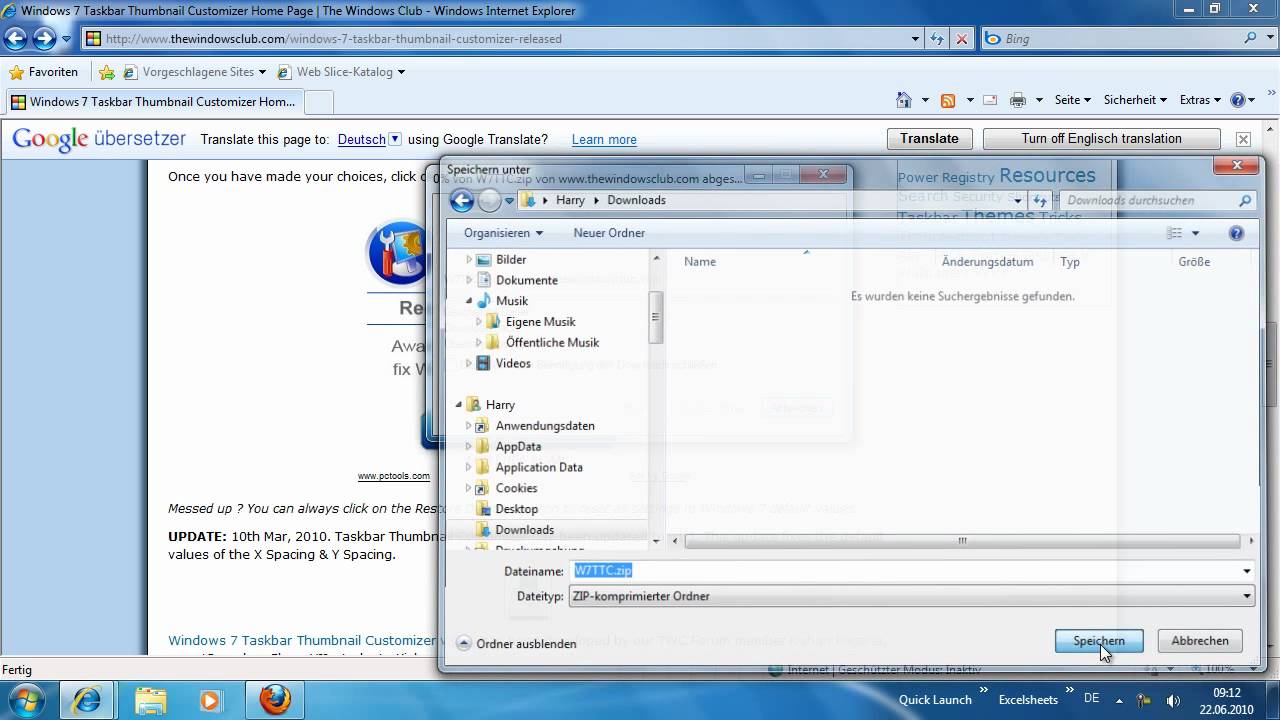Close the Google translate bar with X
This screenshot has height=720, width=1280.
pyautogui.click(x=1243, y=139)
